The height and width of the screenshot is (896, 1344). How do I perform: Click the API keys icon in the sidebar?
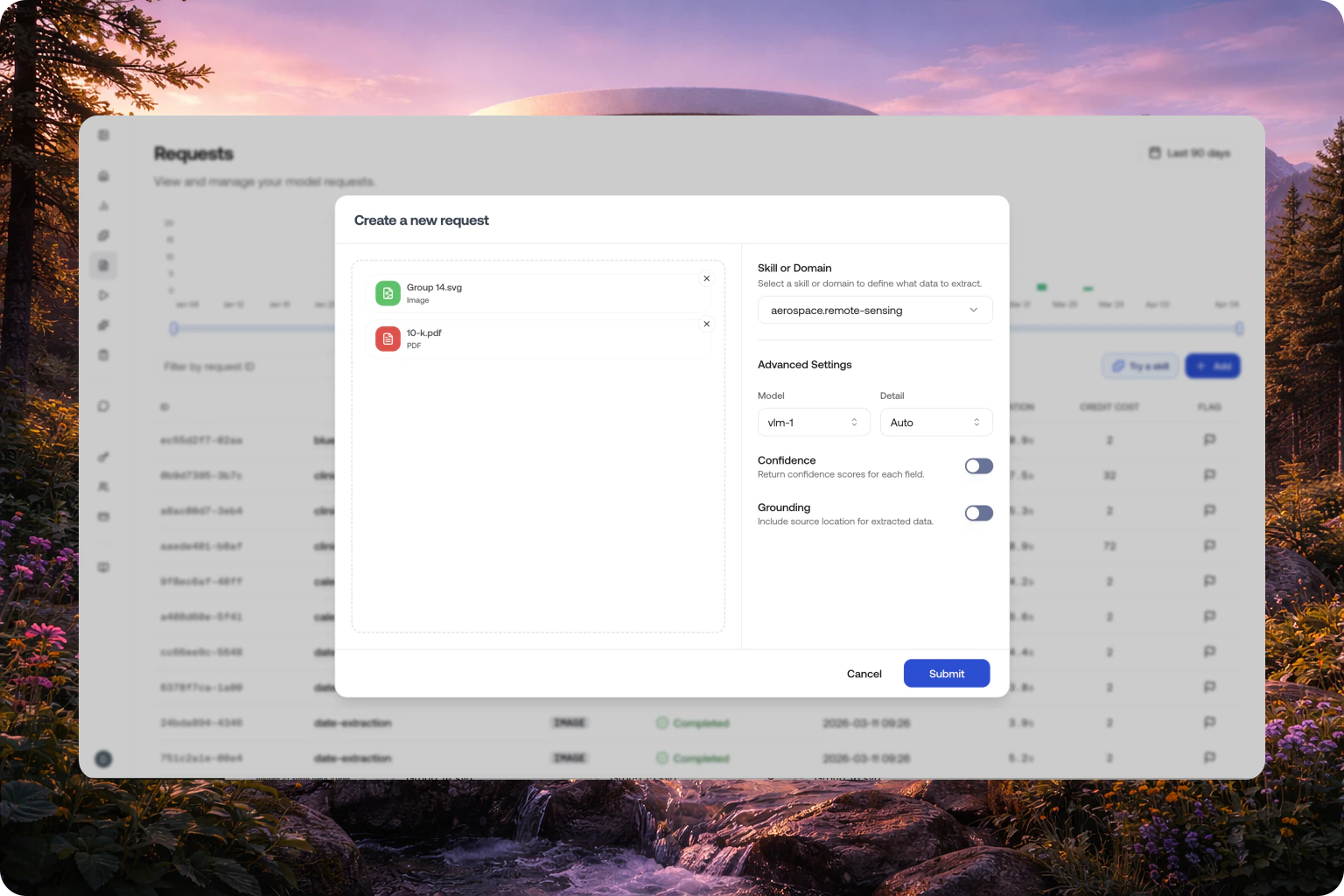[x=104, y=456]
